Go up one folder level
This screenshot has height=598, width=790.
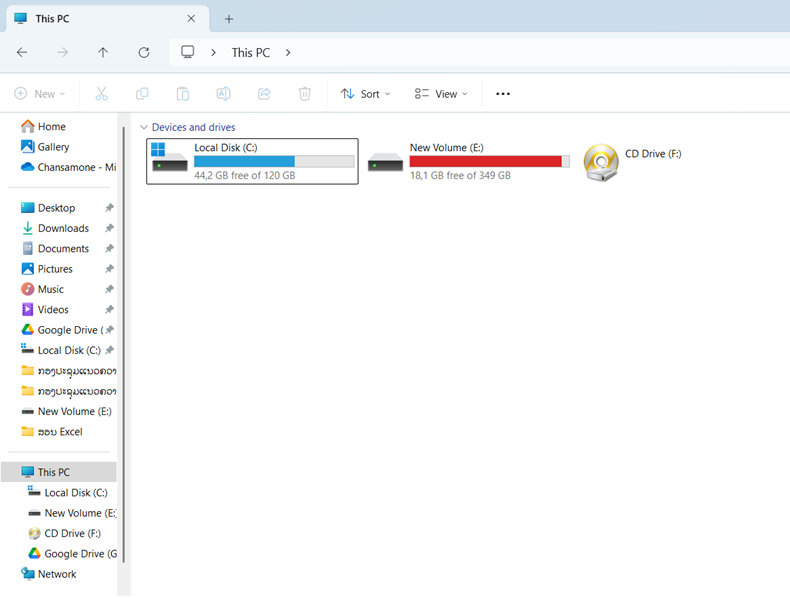pos(103,52)
